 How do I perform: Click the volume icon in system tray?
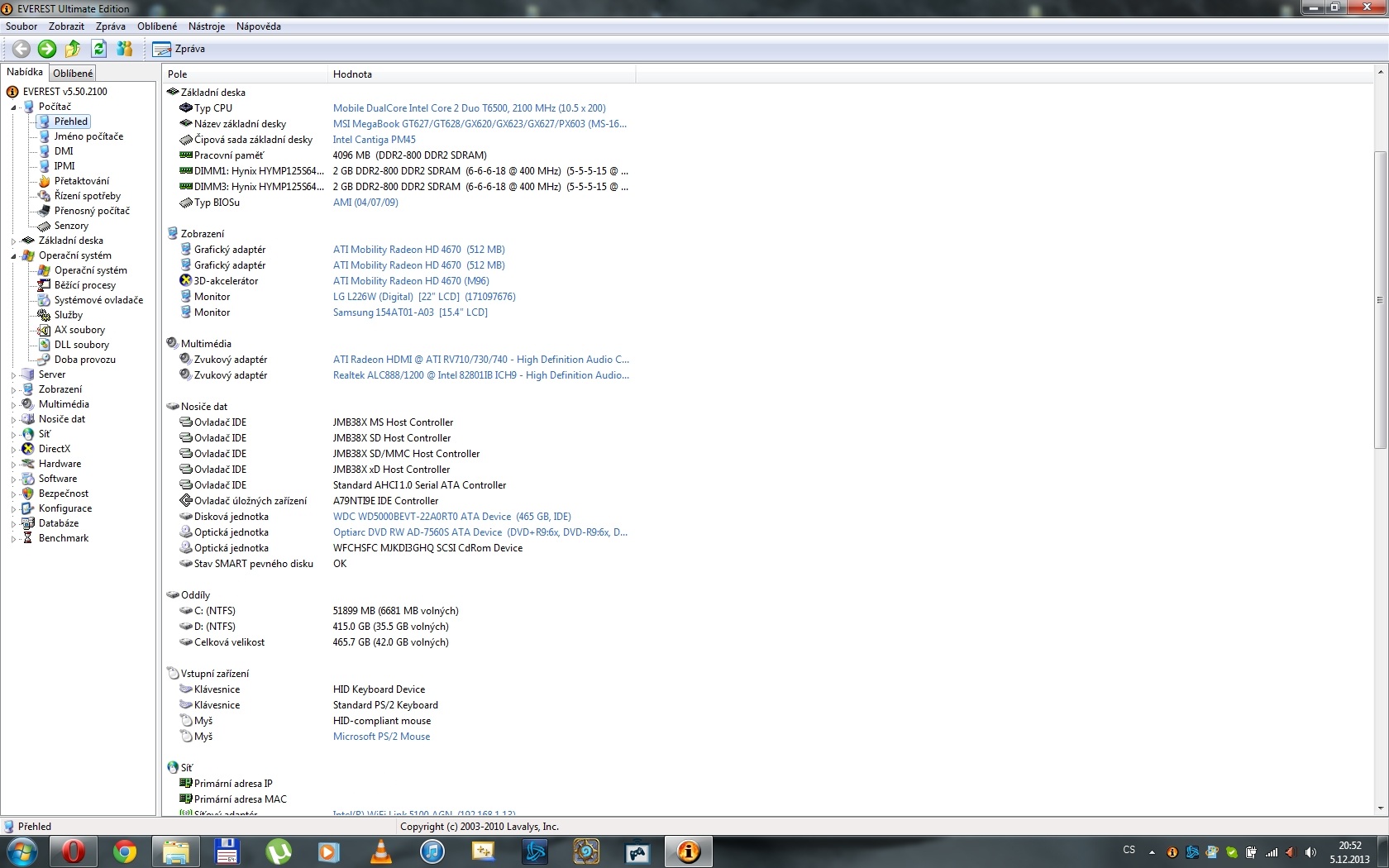click(1310, 852)
